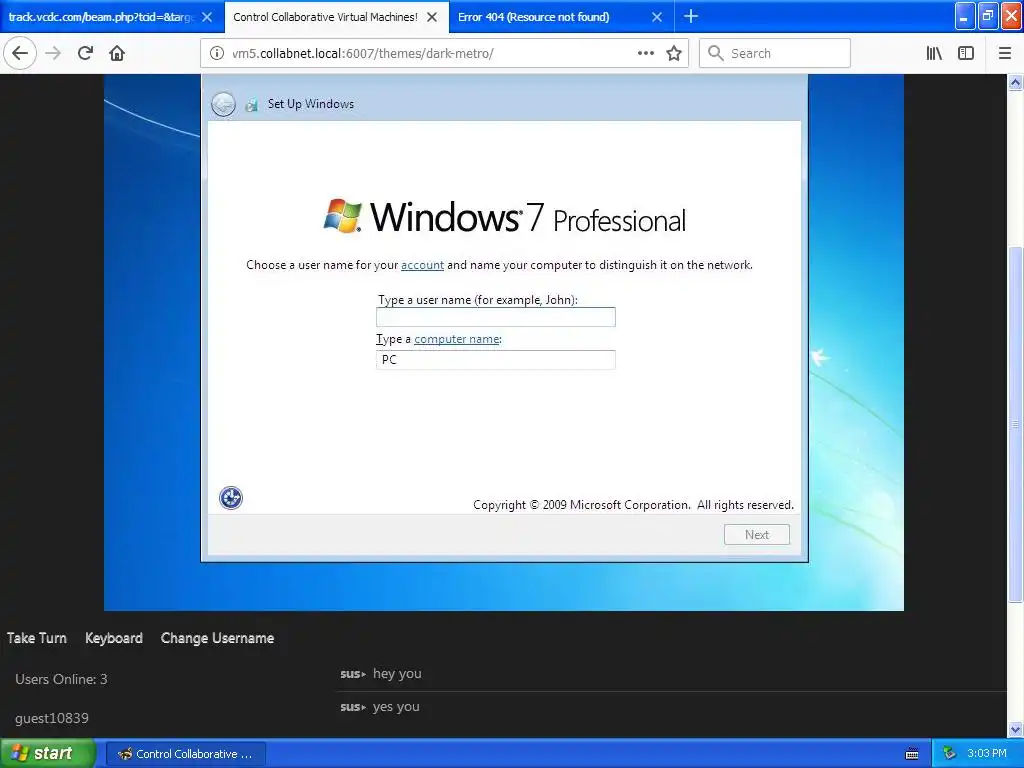This screenshot has height=768, width=1024.
Task: View site information icon in address bar
Action: (217, 54)
